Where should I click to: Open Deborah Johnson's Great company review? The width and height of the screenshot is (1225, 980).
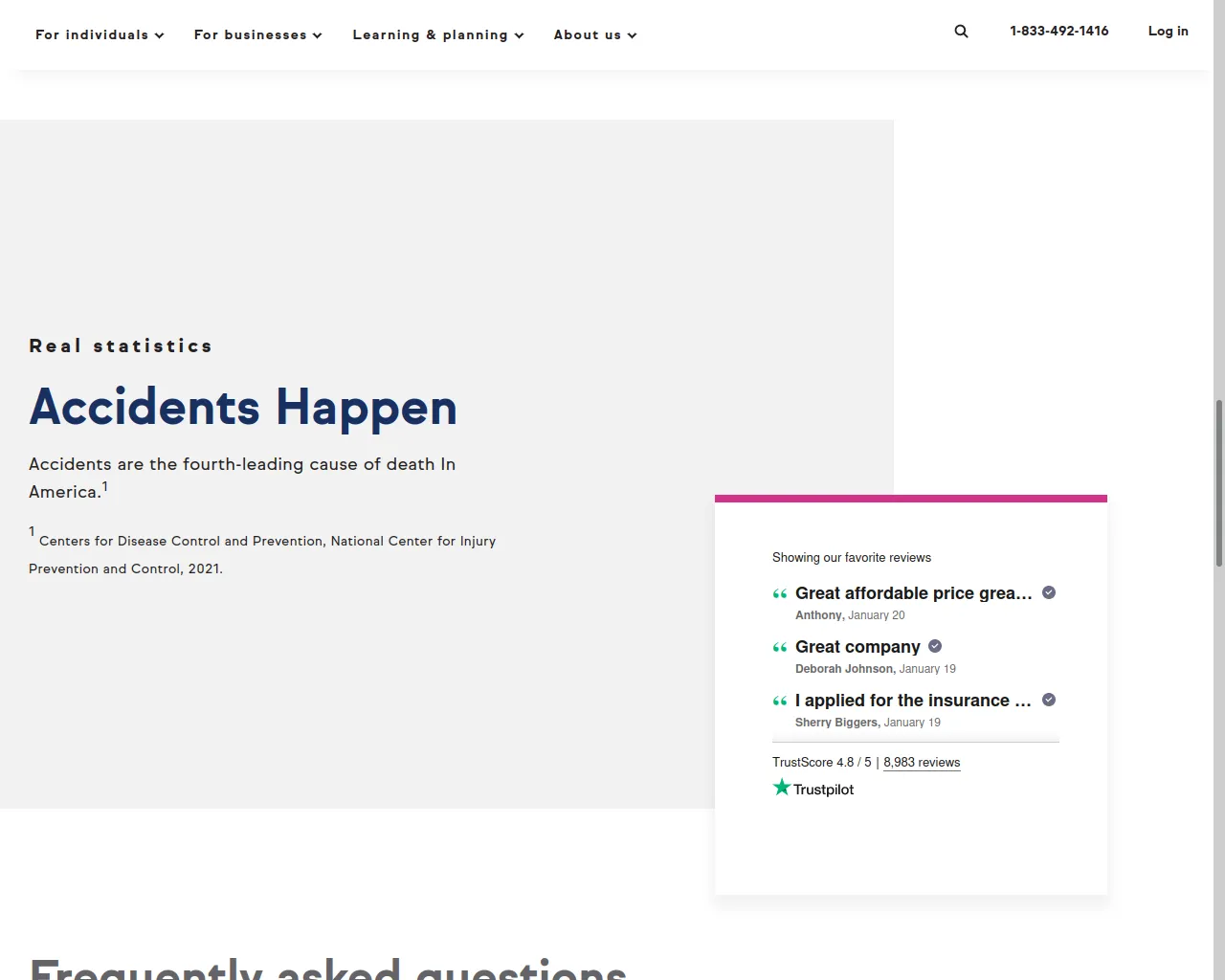tap(857, 647)
